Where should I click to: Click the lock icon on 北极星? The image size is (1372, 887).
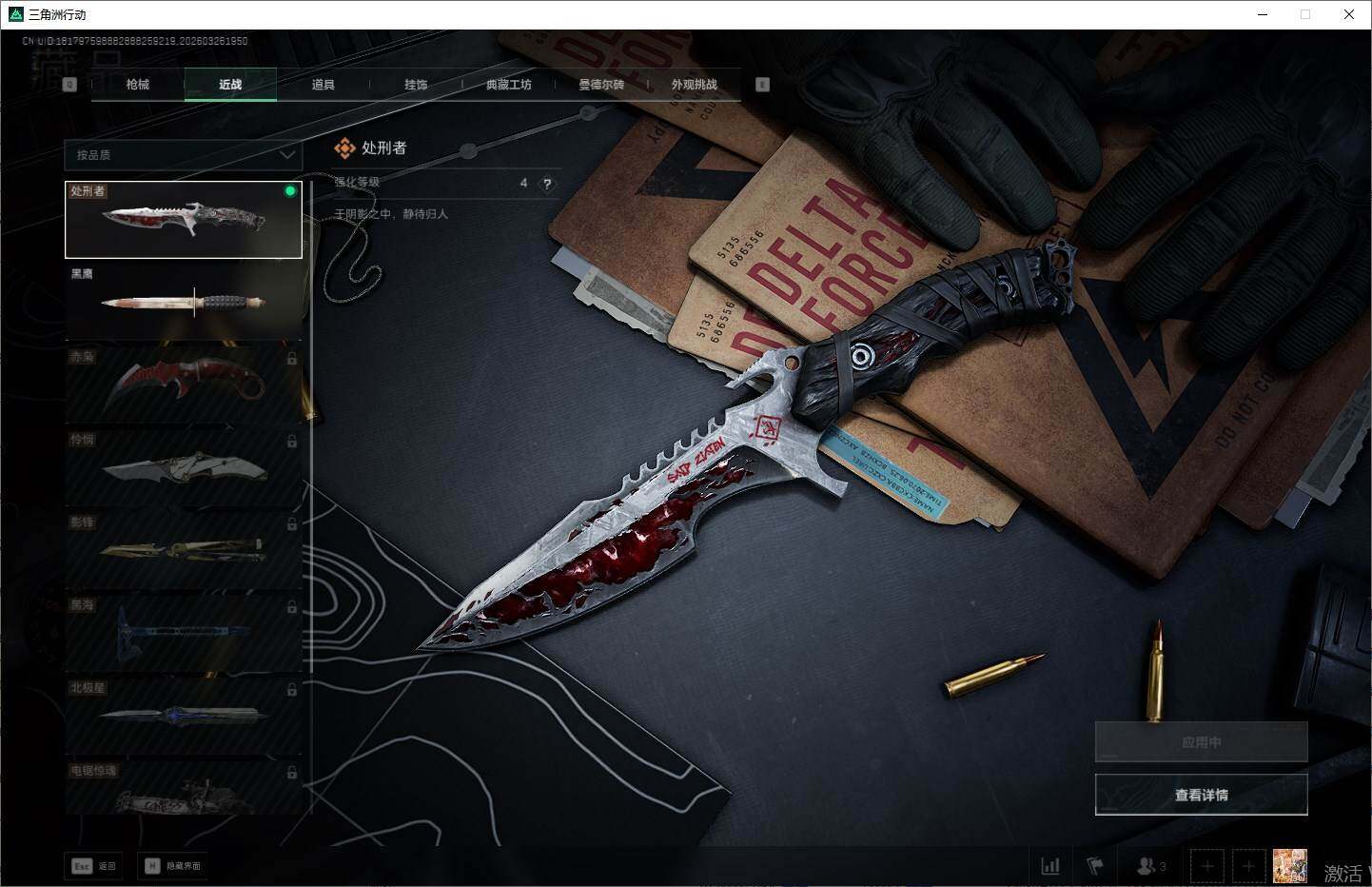[292, 690]
